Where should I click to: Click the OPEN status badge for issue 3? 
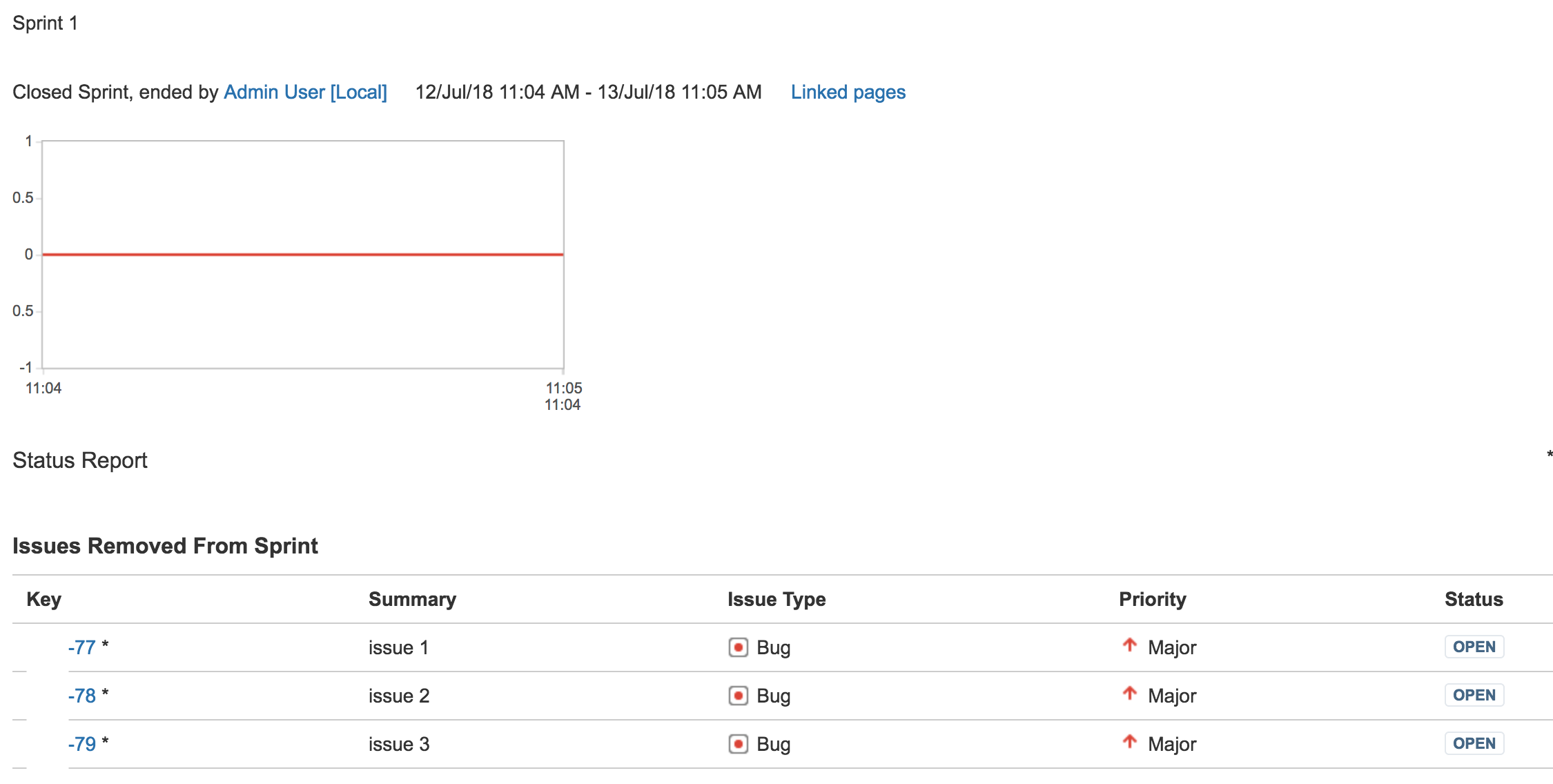coord(1474,743)
